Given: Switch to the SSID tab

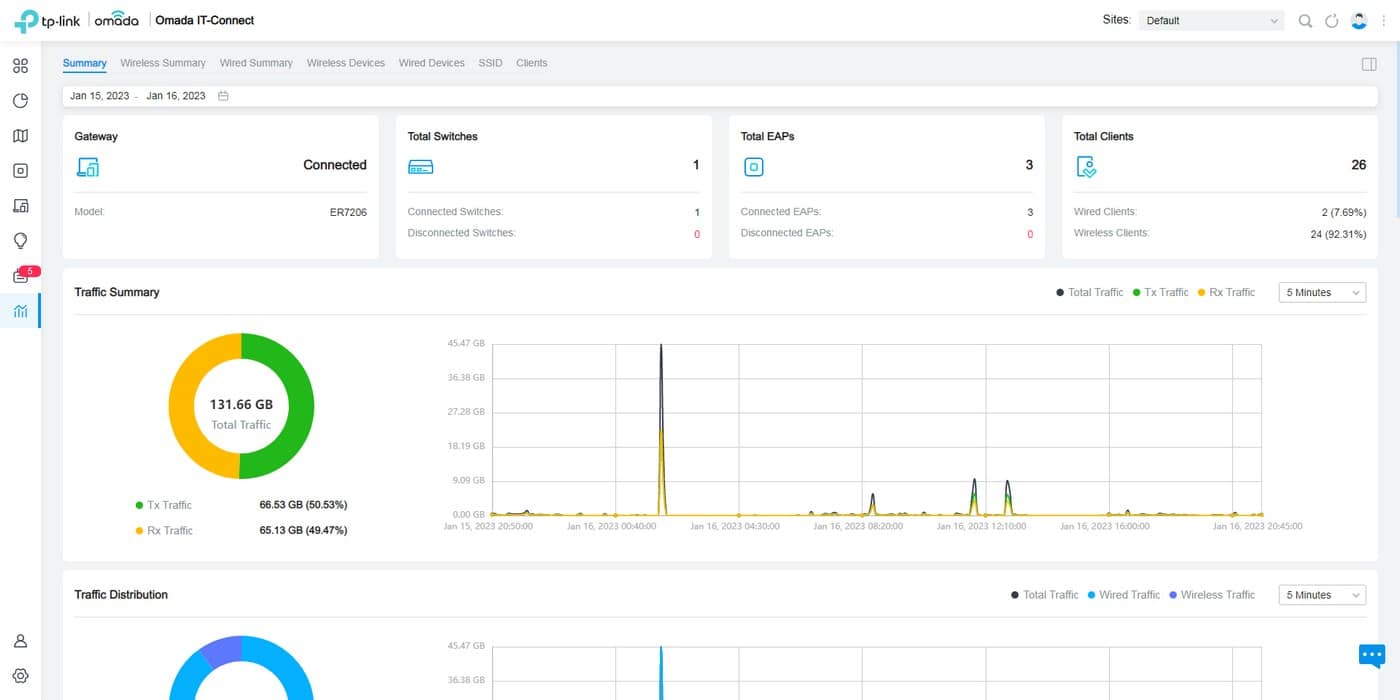Looking at the screenshot, I should click(x=490, y=63).
